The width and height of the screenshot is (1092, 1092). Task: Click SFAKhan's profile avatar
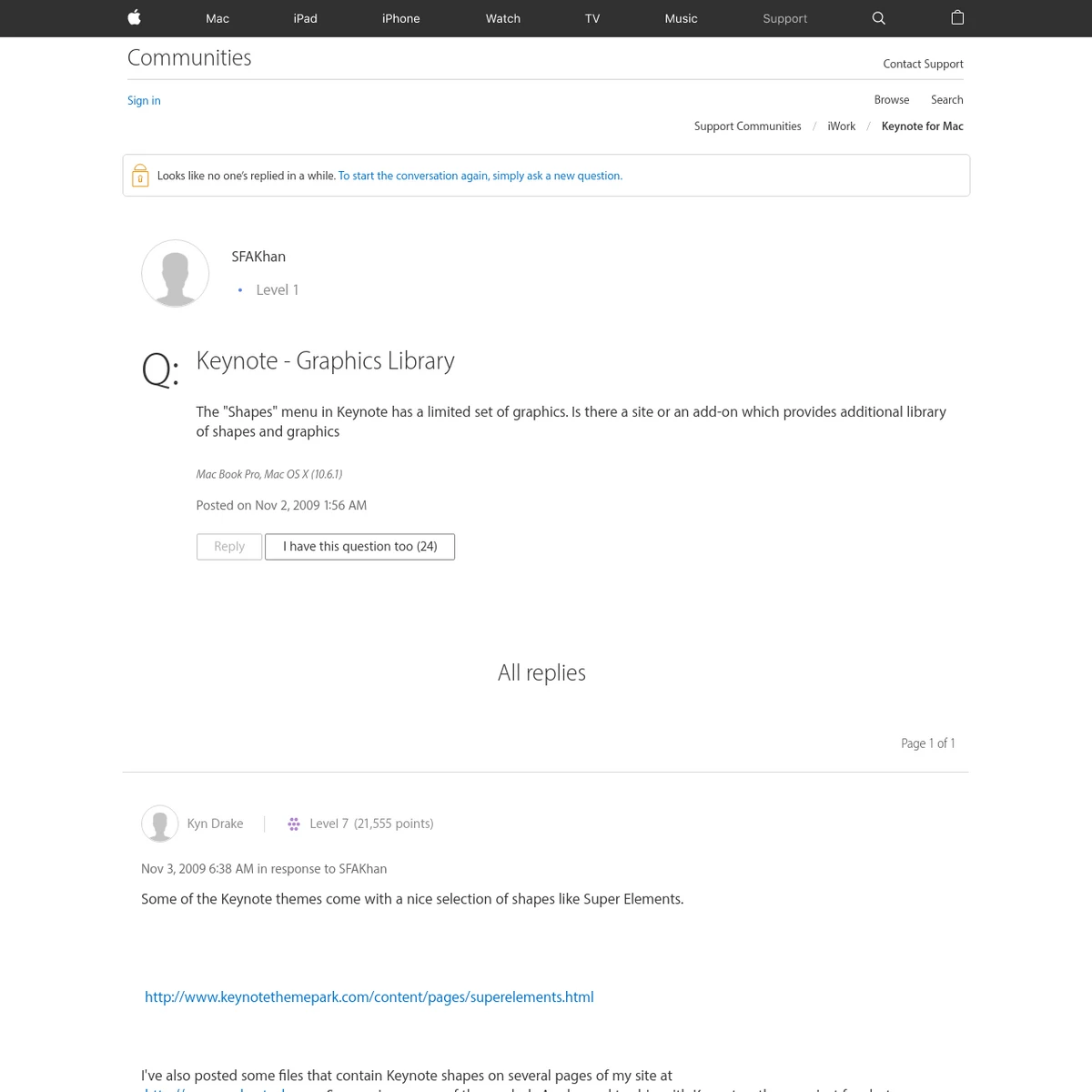pos(176,273)
